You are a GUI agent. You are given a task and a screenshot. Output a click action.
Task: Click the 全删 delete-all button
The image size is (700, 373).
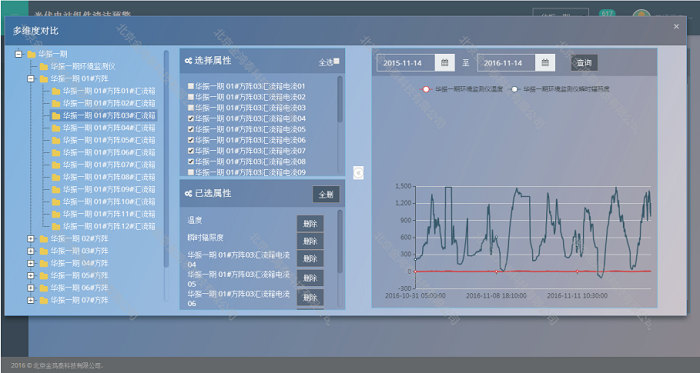pos(326,194)
